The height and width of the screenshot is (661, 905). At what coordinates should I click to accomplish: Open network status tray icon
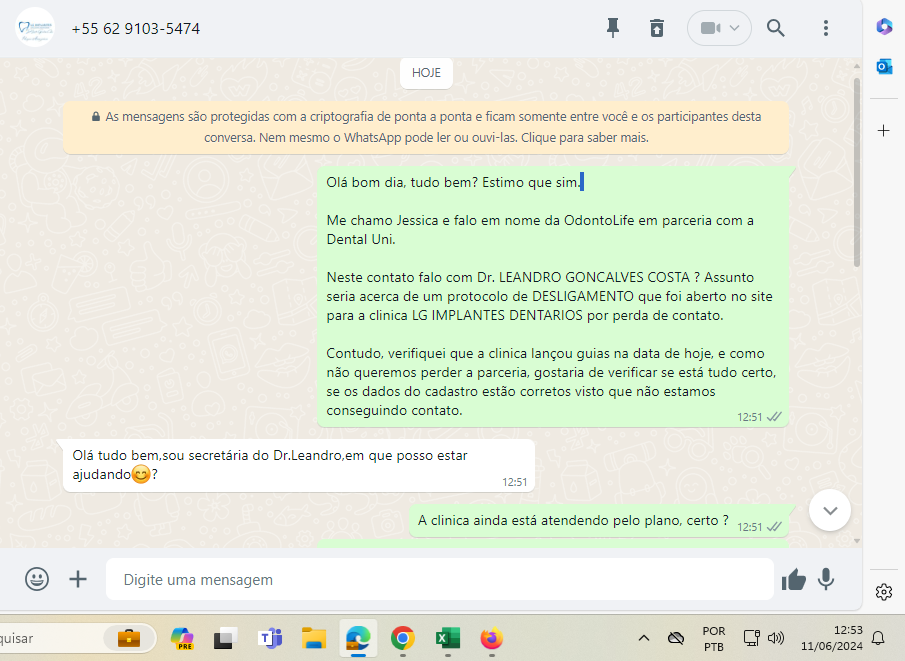[x=751, y=638]
